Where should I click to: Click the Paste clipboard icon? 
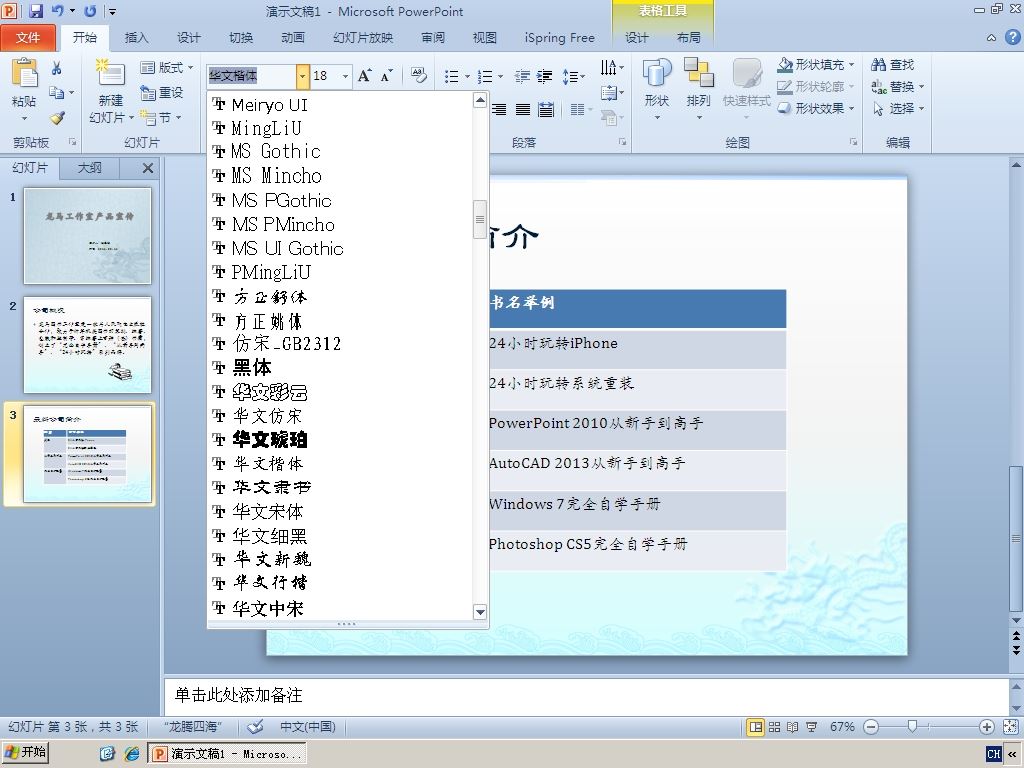point(25,73)
